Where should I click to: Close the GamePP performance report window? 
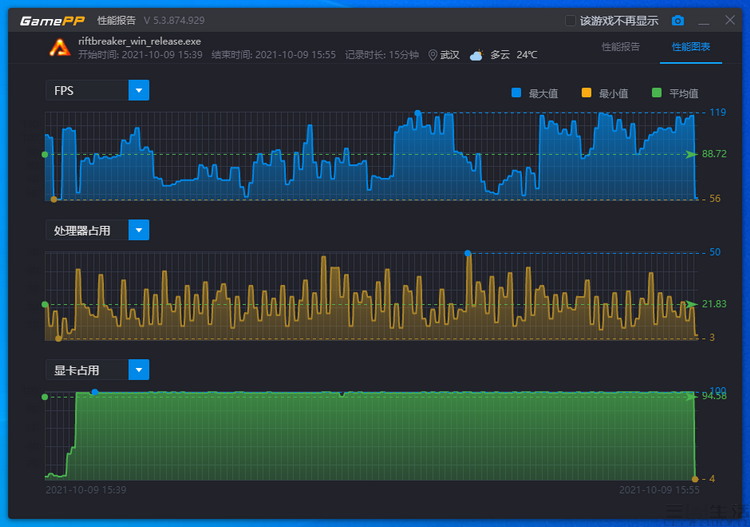tap(729, 20)
